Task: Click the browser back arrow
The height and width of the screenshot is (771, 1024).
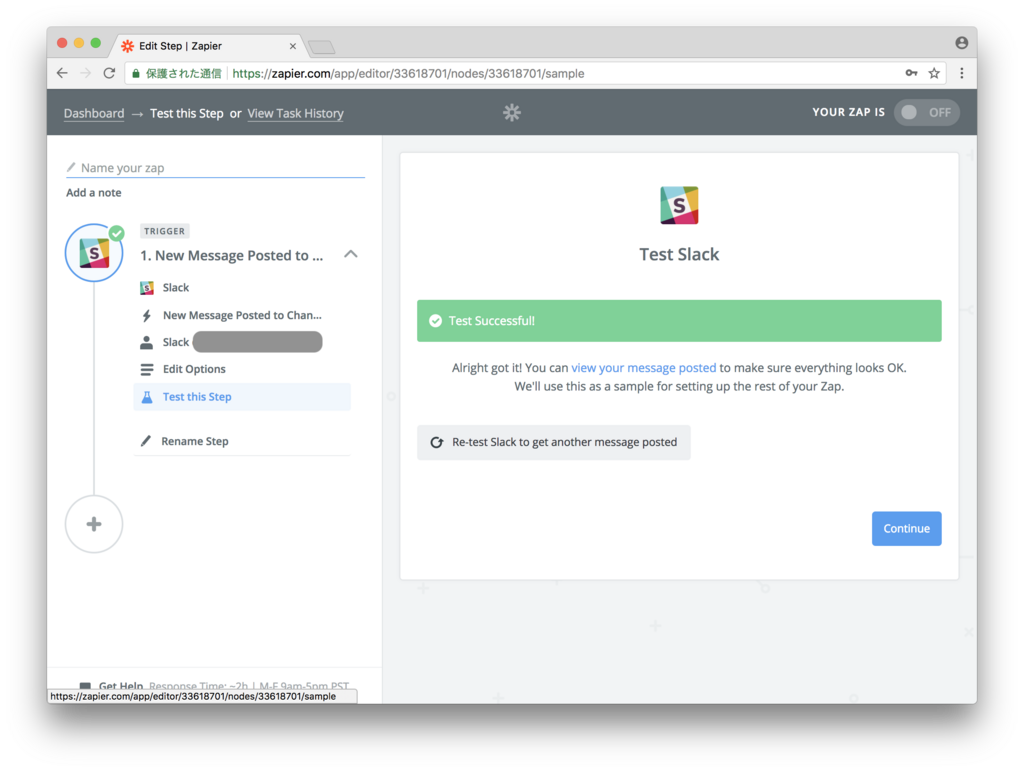Action: (x=62, y=73)
